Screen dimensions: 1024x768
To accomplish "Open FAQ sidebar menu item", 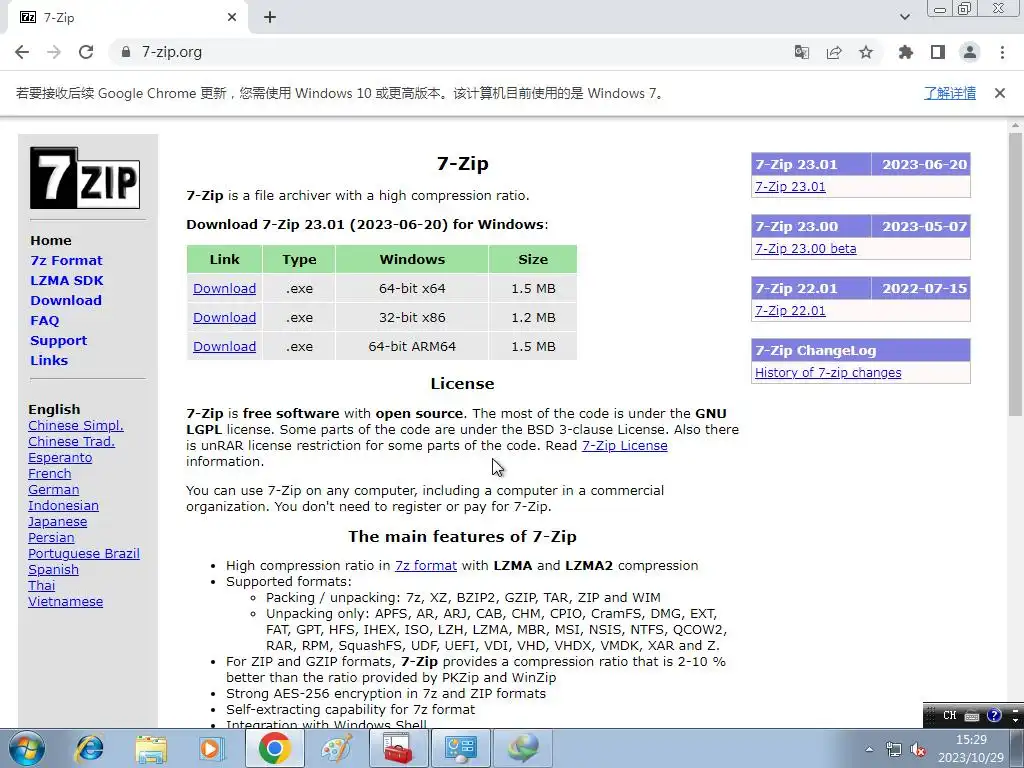I will pyautogui.click(x=44, y=321).
